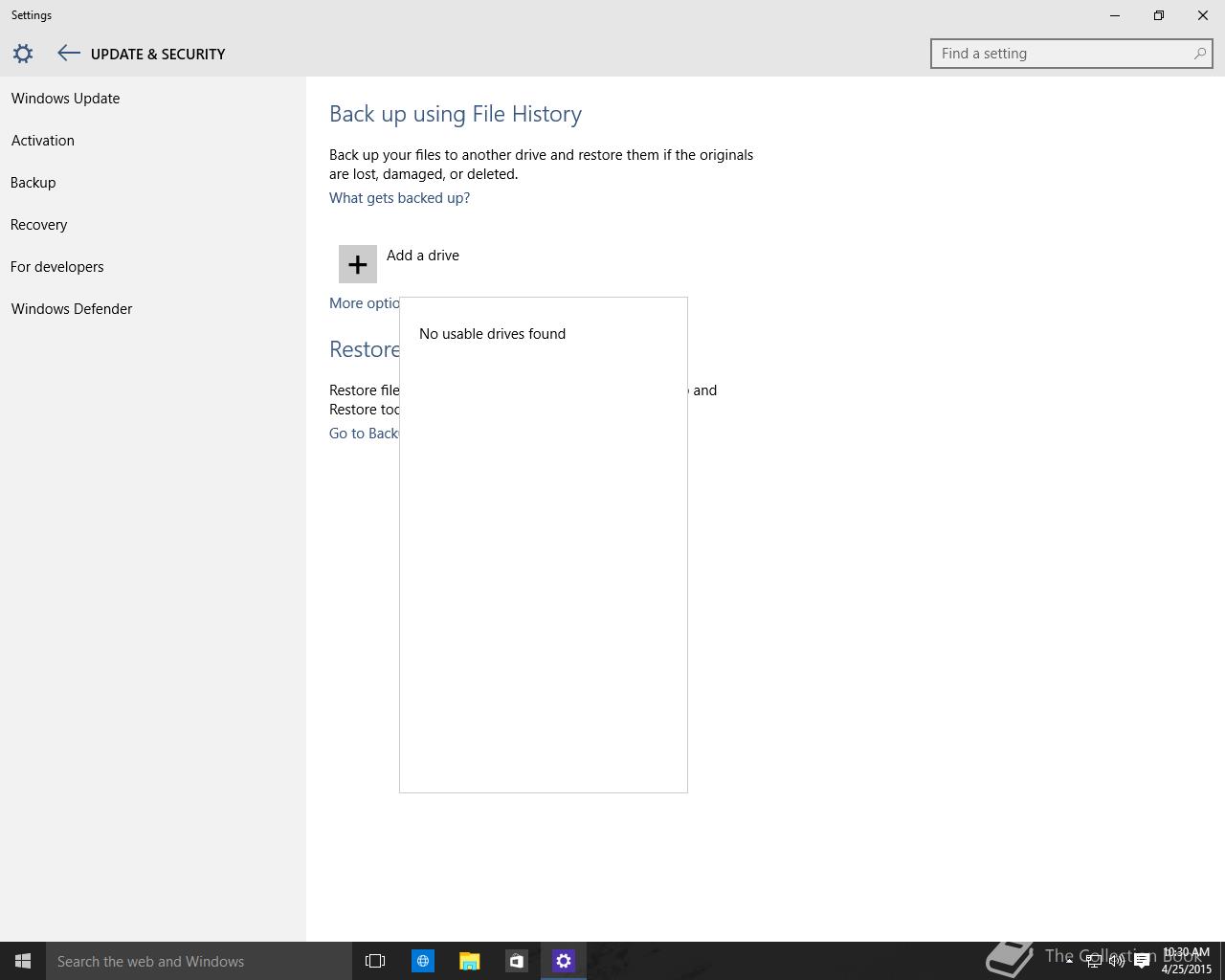
Task: Click Search the web and Windows box
Action: pos(199,961)
